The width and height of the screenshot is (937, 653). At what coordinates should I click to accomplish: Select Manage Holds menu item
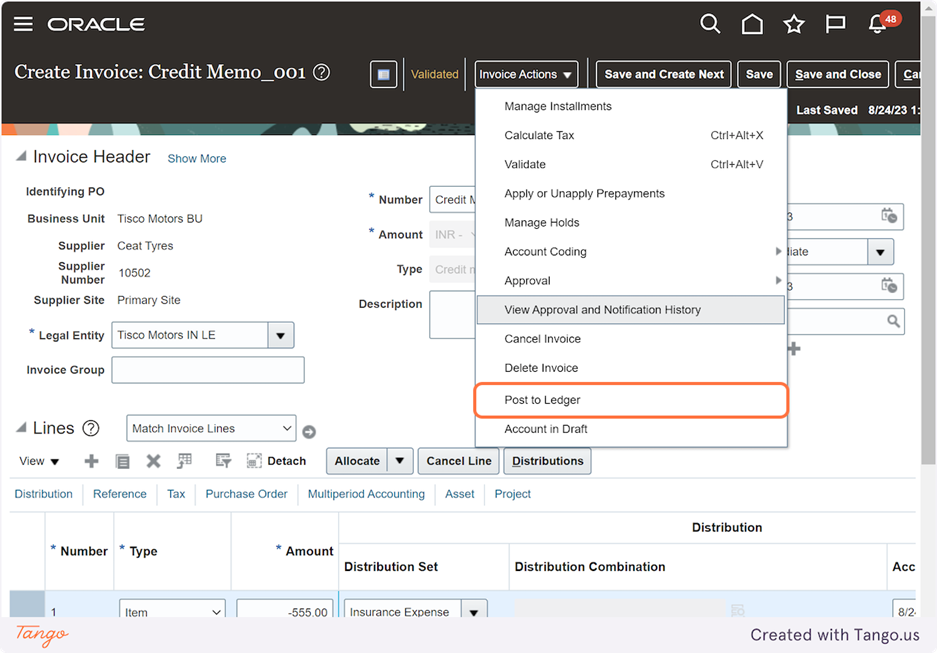630,223
